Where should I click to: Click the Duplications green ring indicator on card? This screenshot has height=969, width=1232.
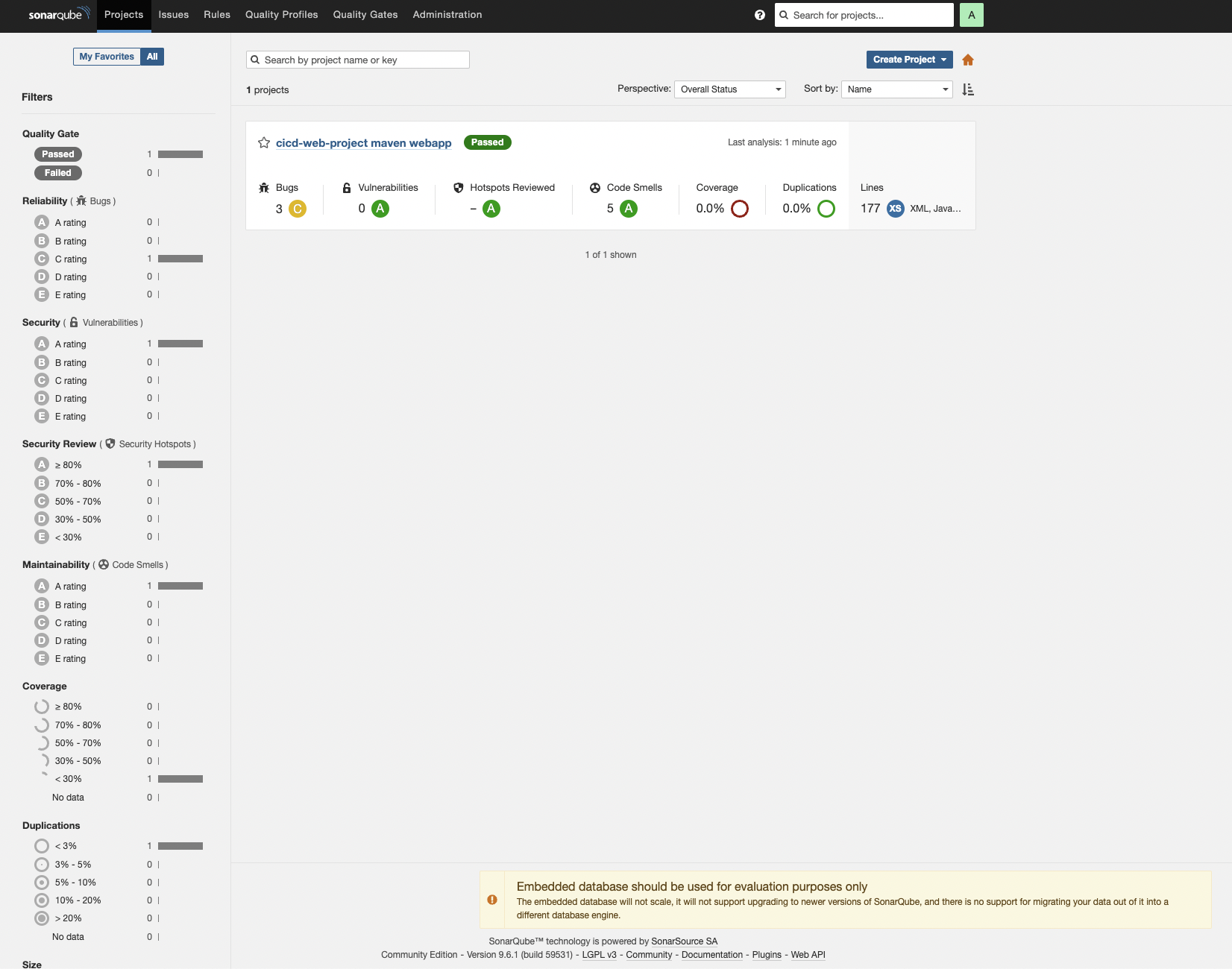tap(826, 209)
